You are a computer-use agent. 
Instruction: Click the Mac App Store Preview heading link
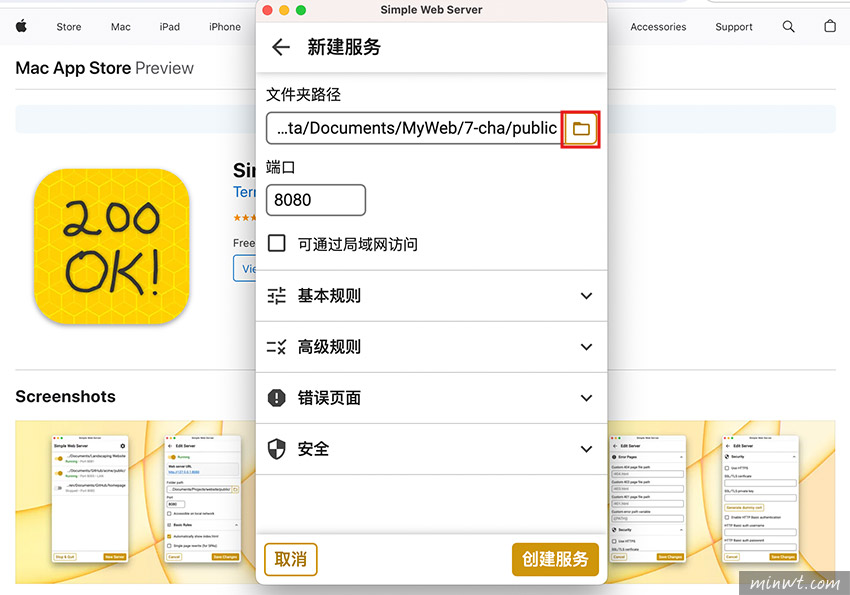[105, 68]
